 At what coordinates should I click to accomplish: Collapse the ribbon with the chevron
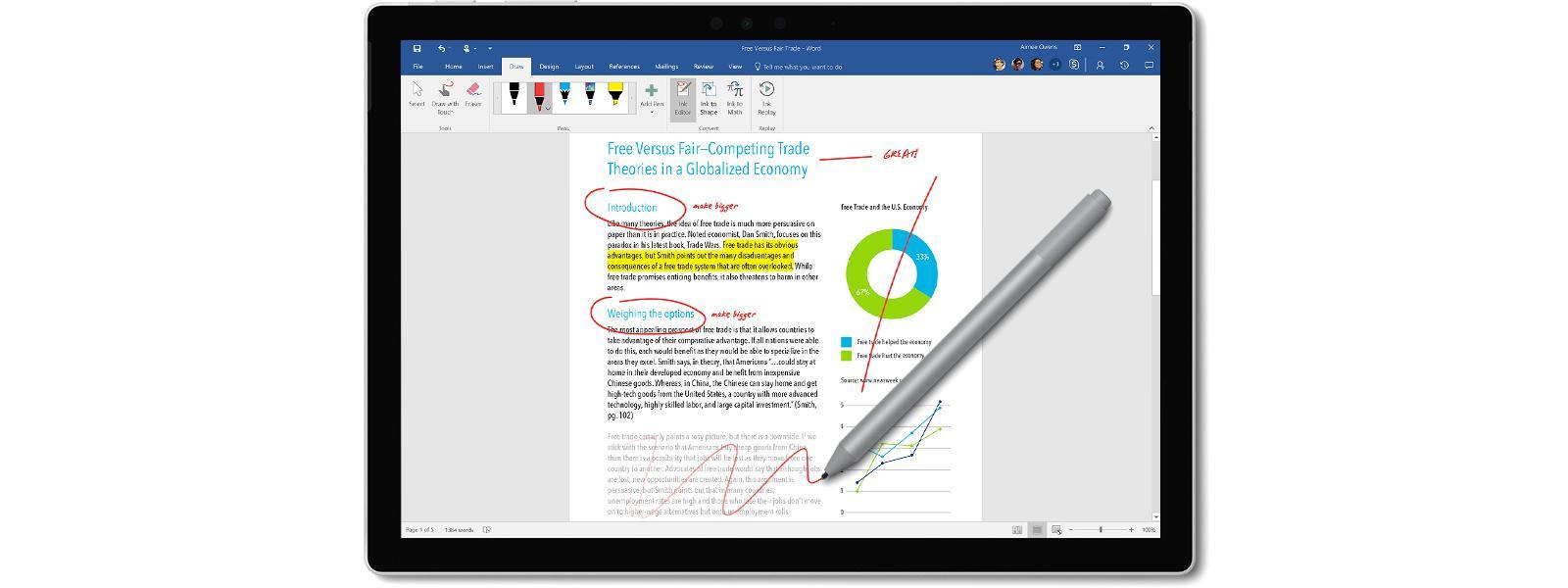point(1151,127)
